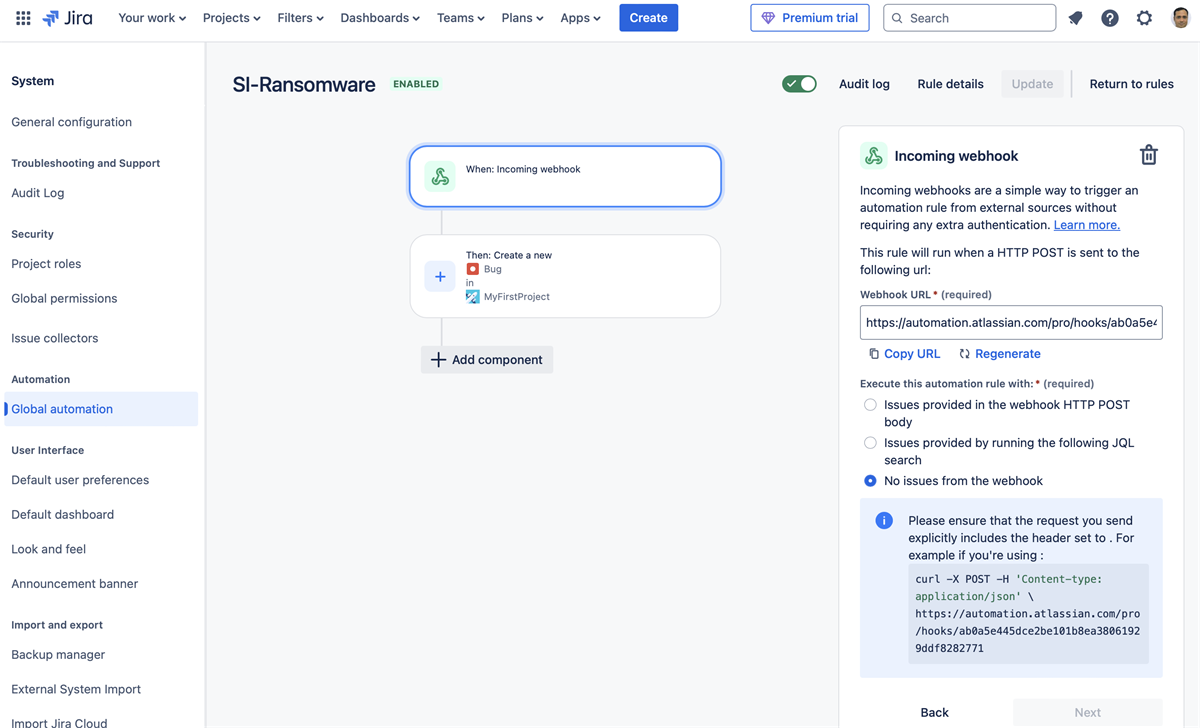Open Global automation in sidebar
This screenshot has width=1200, height=728.
point(101,409)
